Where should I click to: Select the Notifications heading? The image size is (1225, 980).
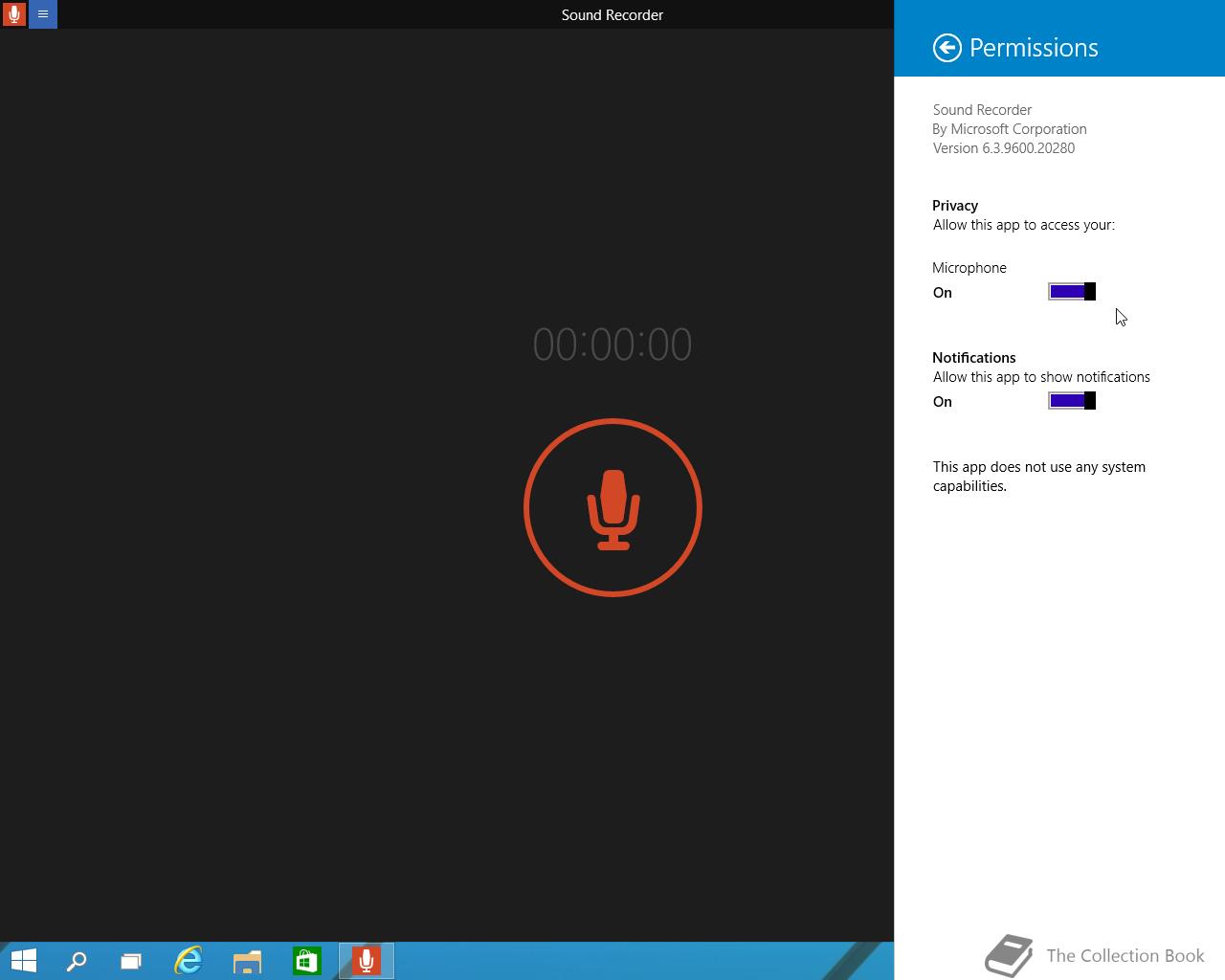pyautogui.click(x=974, y=358)
